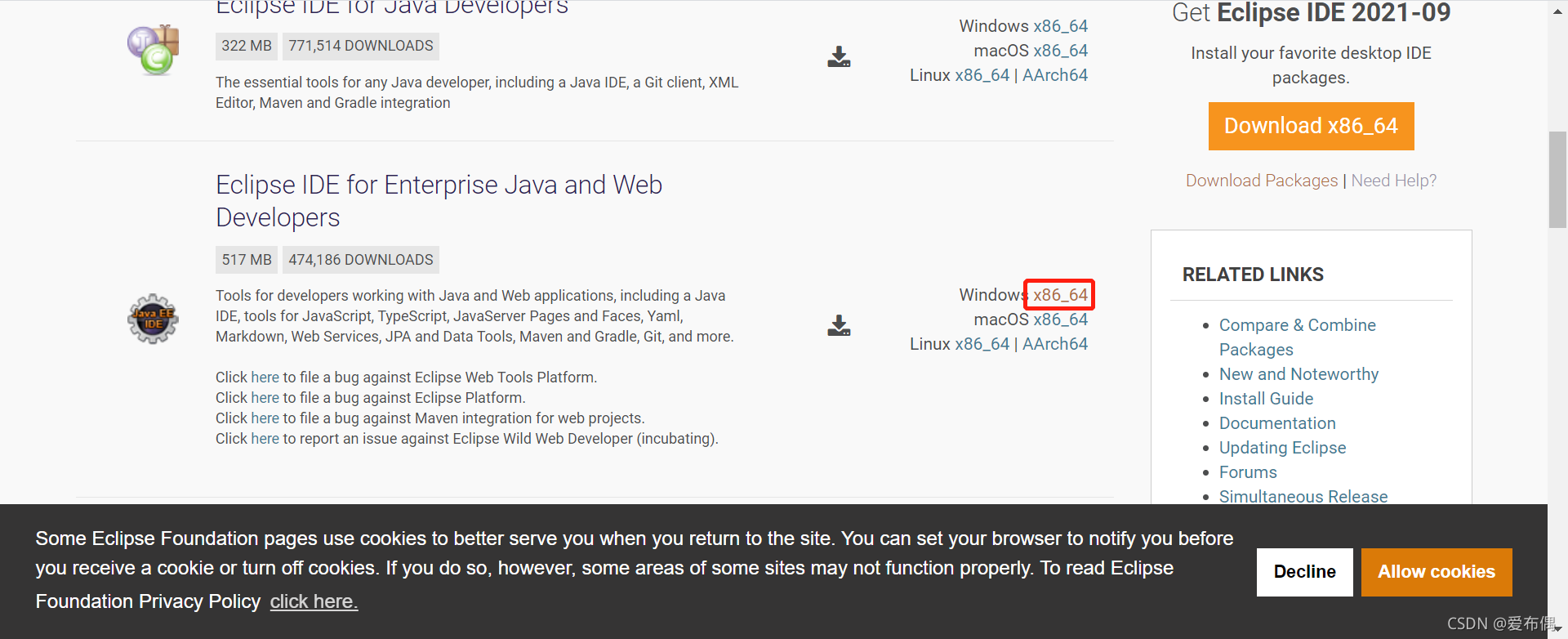Click 'here' for Maven integration bug
This screenshot has width=1568, height=639.
[x=265, y=418]
